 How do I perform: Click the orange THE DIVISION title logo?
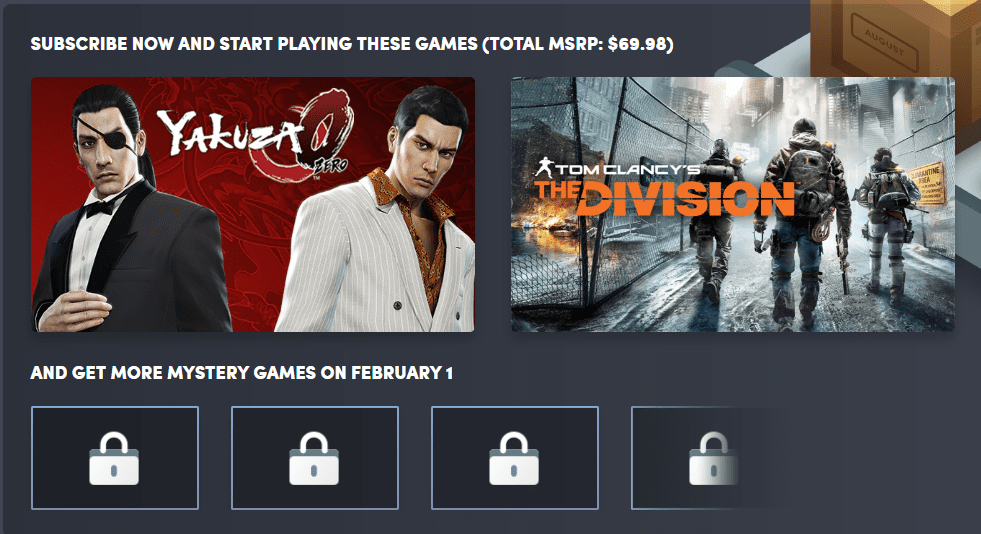664,198
